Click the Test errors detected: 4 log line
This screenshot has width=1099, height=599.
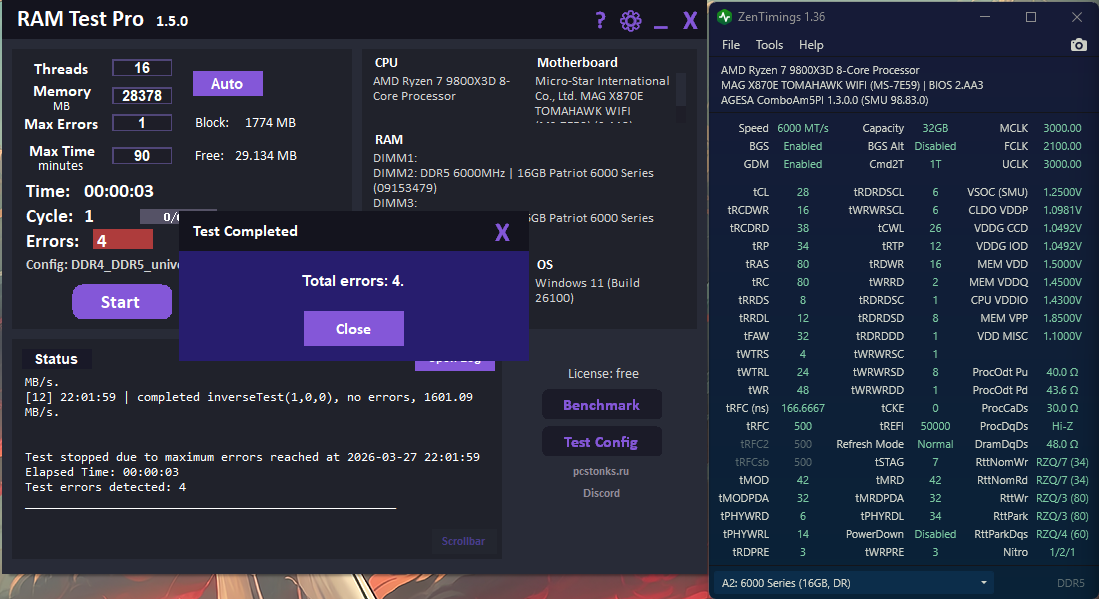click(105, 487)
